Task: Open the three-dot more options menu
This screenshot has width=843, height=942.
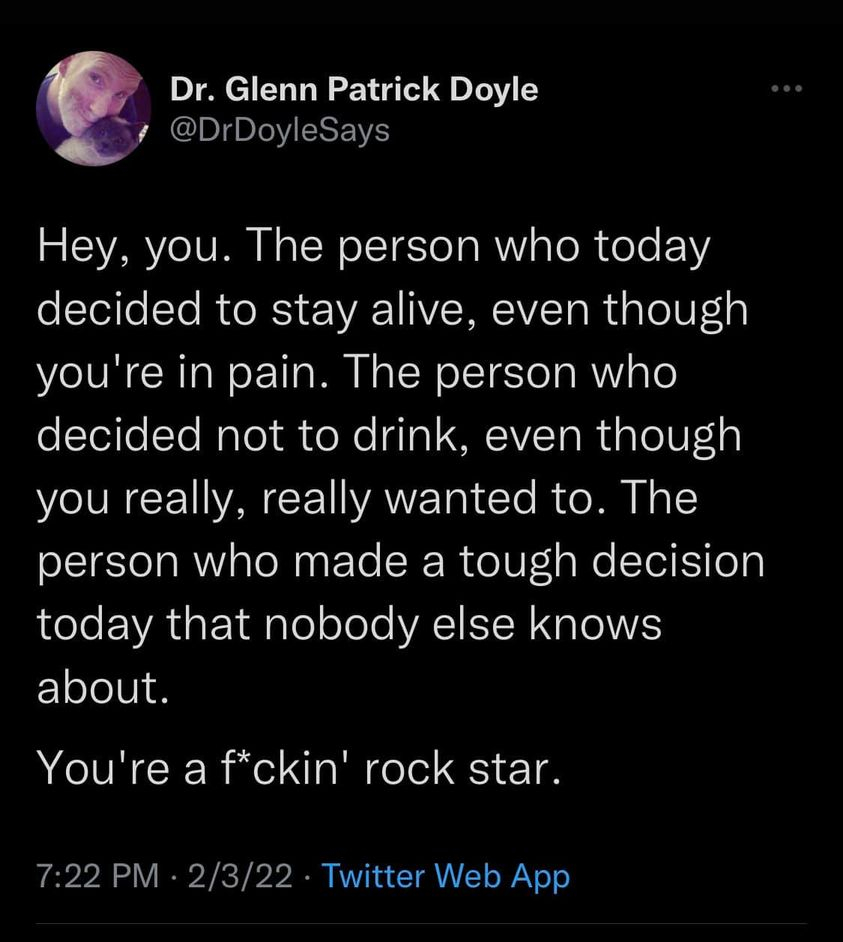Action: click(x=787, y=90)
